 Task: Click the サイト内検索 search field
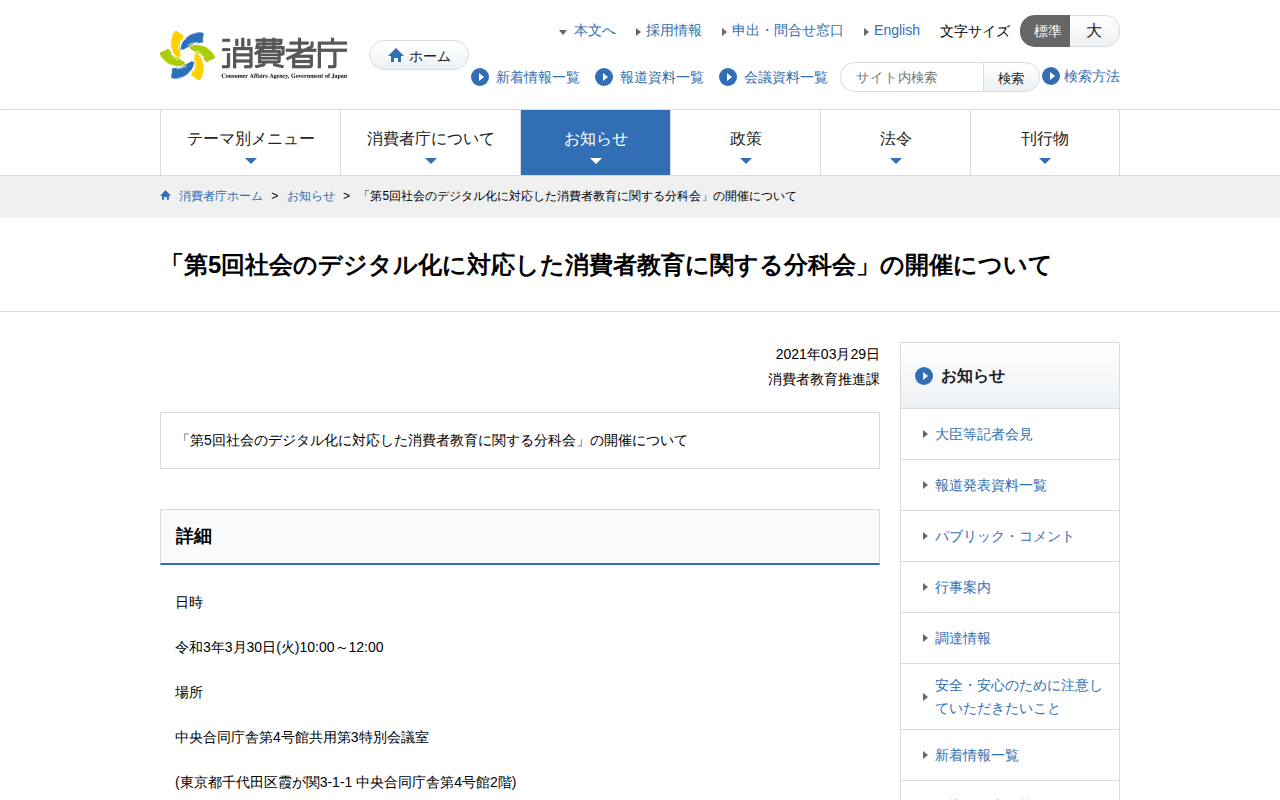[912, 77]
